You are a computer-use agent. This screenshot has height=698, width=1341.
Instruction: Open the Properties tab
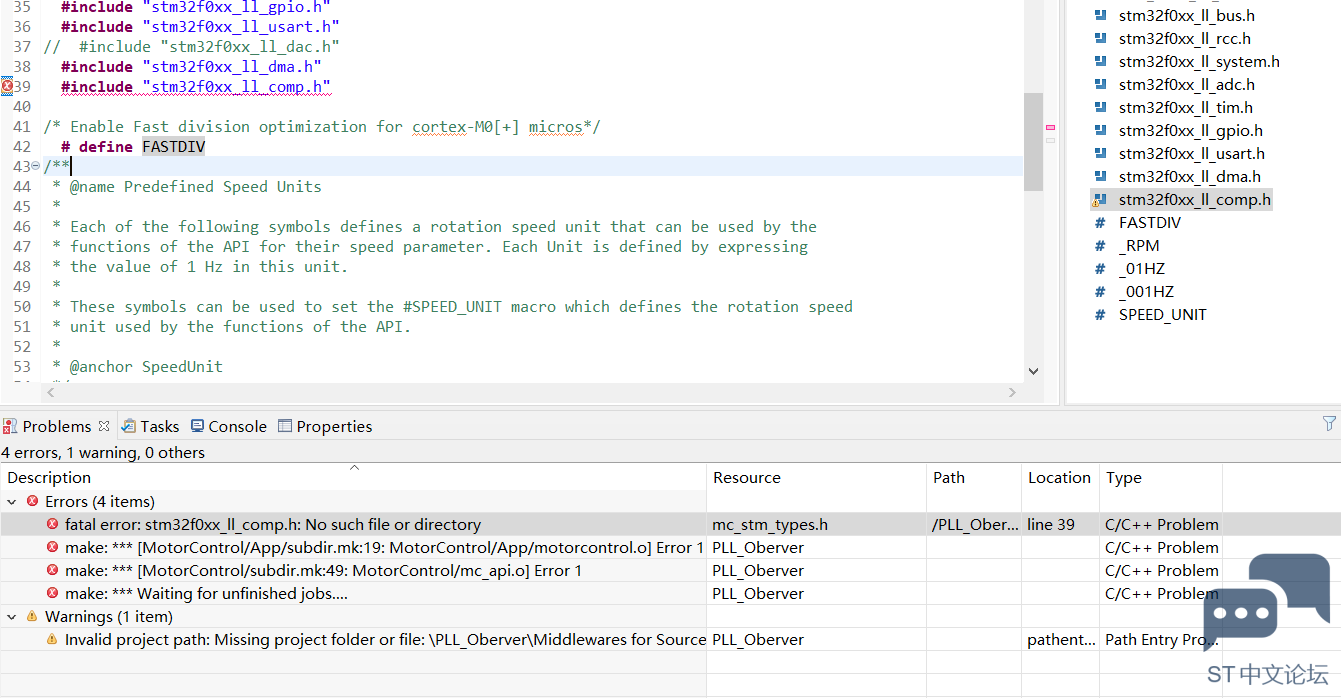(x=325, y=426)
